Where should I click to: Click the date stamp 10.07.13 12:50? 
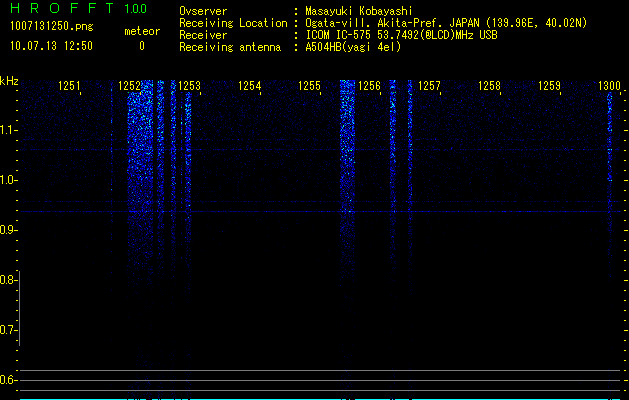(x=51, y=46)
